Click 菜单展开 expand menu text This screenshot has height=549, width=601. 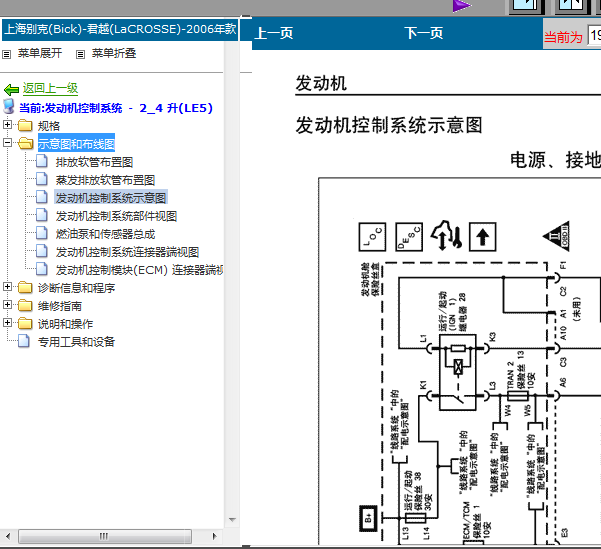click(40, 53)
